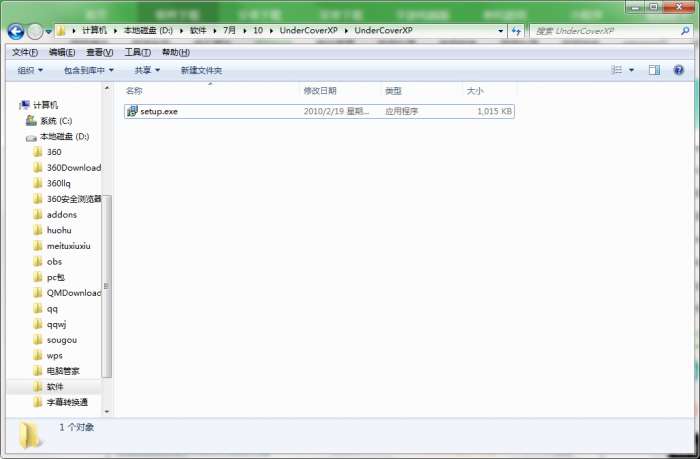This screenshot has height=459, width=700.
Task: Click in the 搜索 UnderCoverXP search box
Action: [x=605, y=31]
